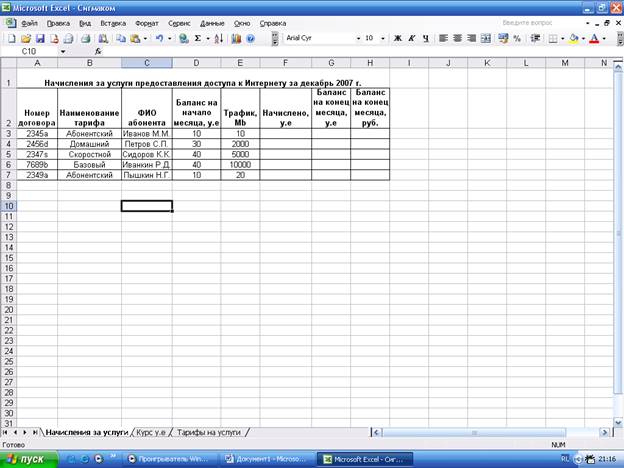Open the font size dropdown

coord(382,38)
